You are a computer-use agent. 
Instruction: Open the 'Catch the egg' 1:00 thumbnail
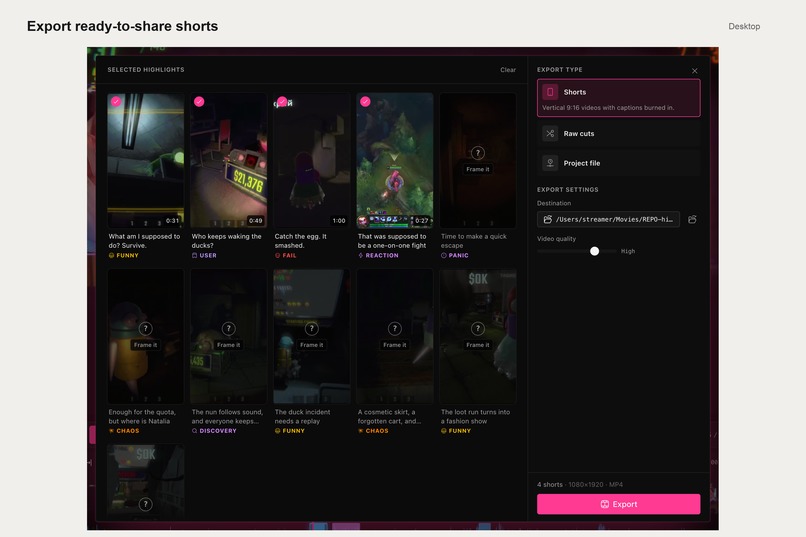[312, 160]
